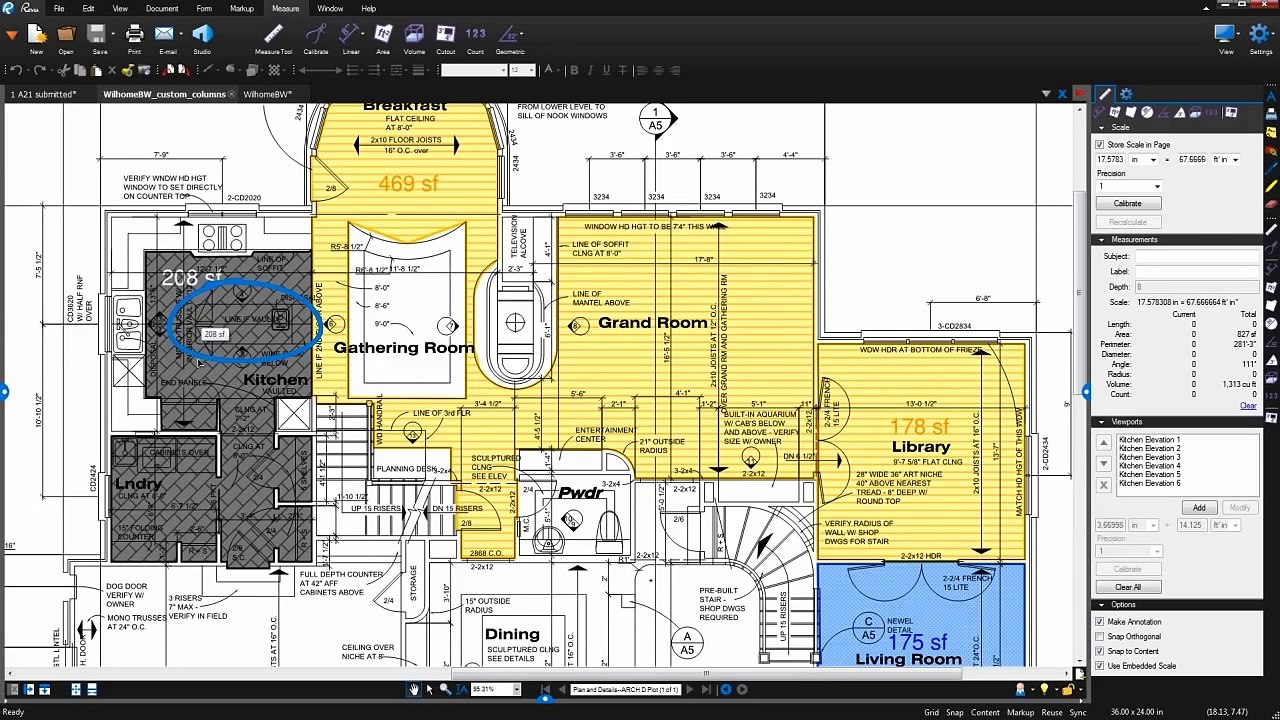Open the font size 12 dropdown
This screenshot has width=1280, height=720.
click(x=532, y=70)
